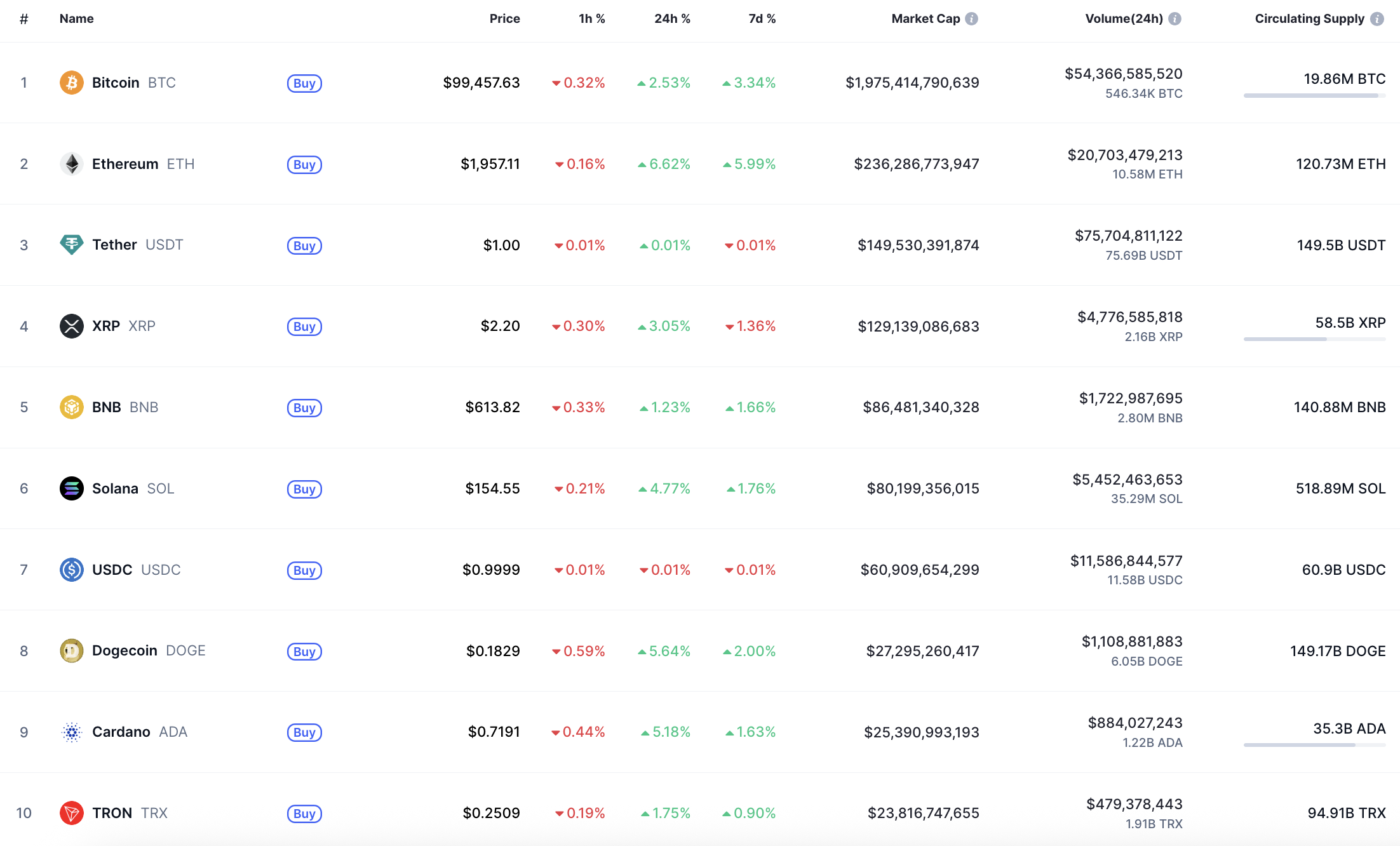This screenshot has width=1400, height=846.
Task: Click the XRP circulating supply progress bar
Action: [1314, 339]
